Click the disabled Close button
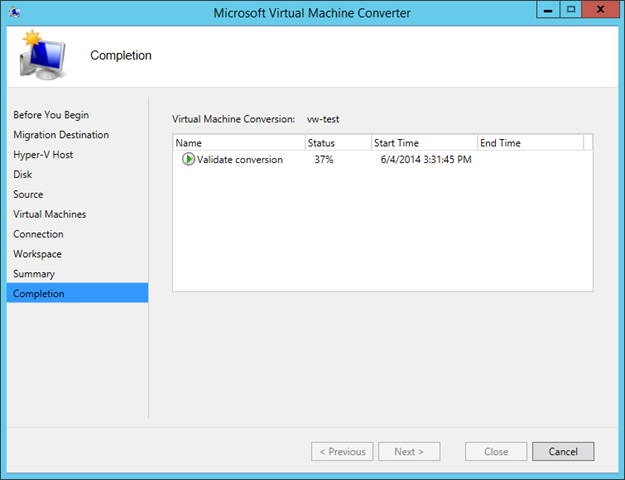The height and width of the screenshot is (480, 625). coord(496,451)
